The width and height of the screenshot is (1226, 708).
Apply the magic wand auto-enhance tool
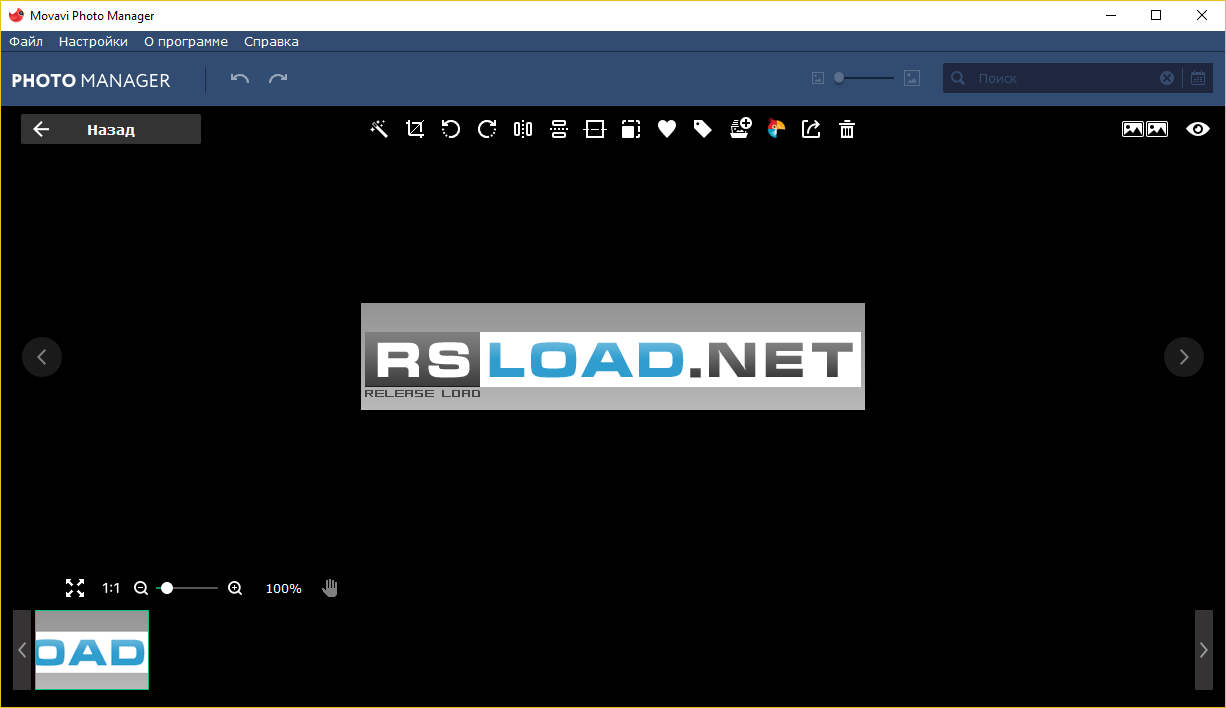pyautogui.click(x=379, y=129)
